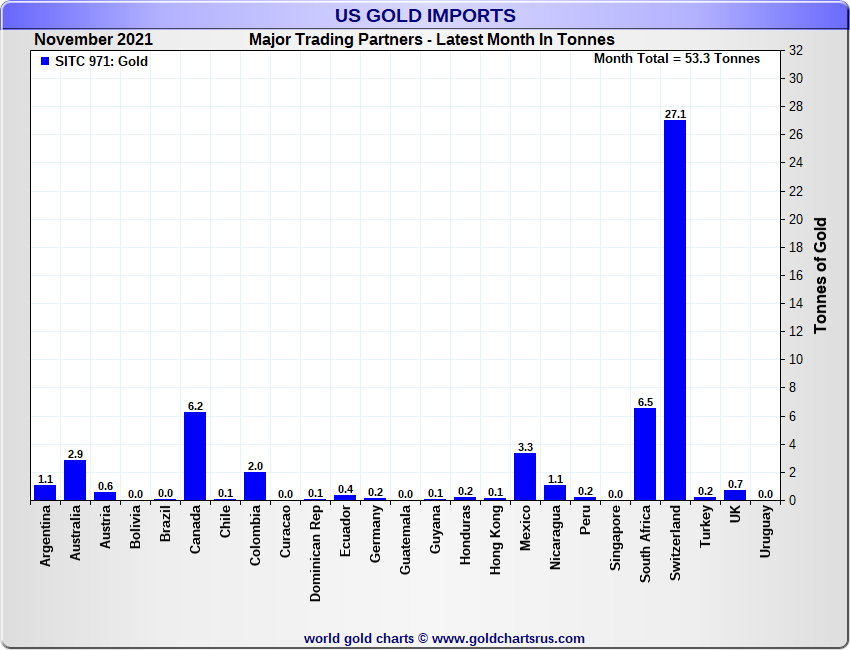The width and height of the screenshot is (850, 650).
Task: Click the Month Total 53.3 Tonnes text
Action: [x=677, y=59]
